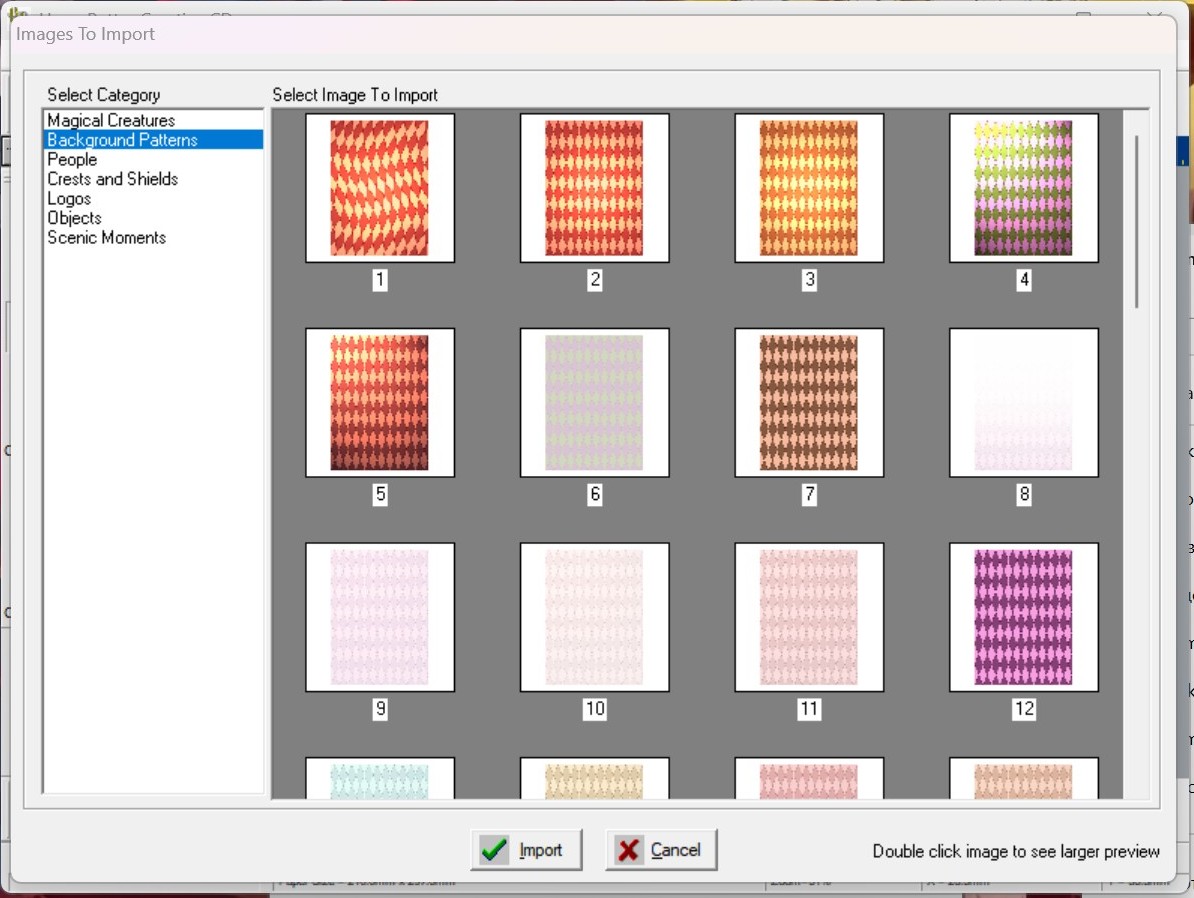Select dark red pattern thumbnail 5
1194x898 pixels.
(x=380, y=402)
